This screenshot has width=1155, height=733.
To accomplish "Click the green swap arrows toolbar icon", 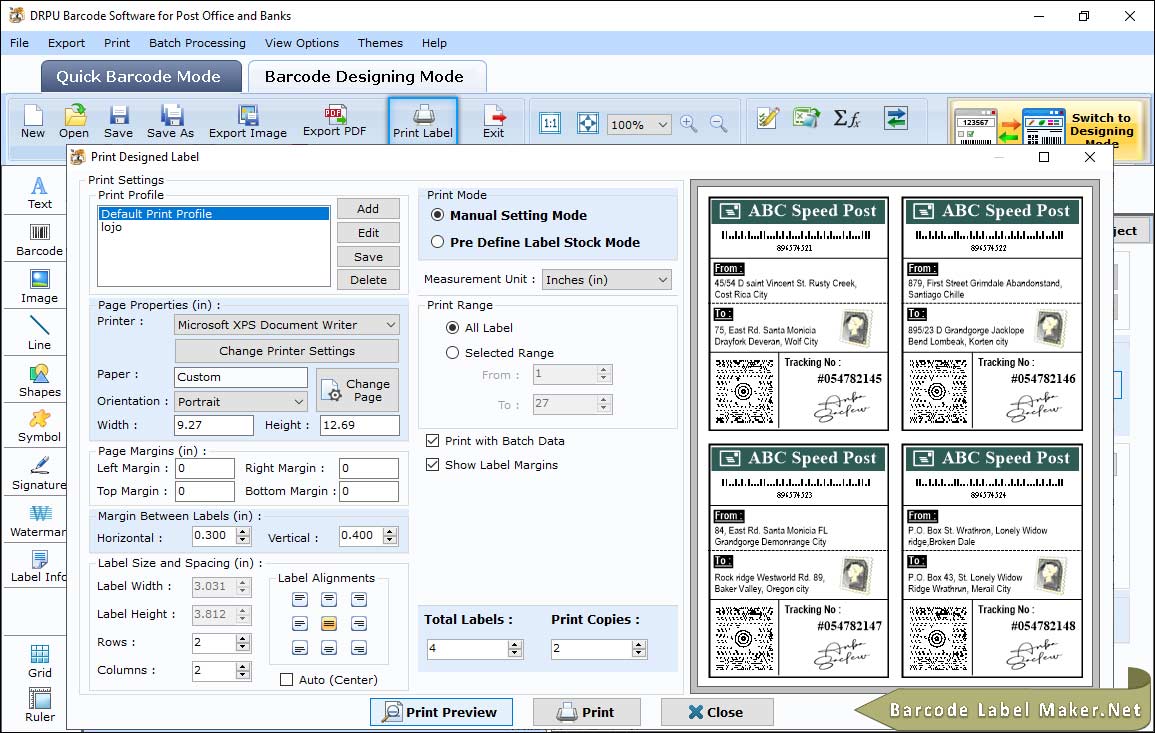I will 896,118.
